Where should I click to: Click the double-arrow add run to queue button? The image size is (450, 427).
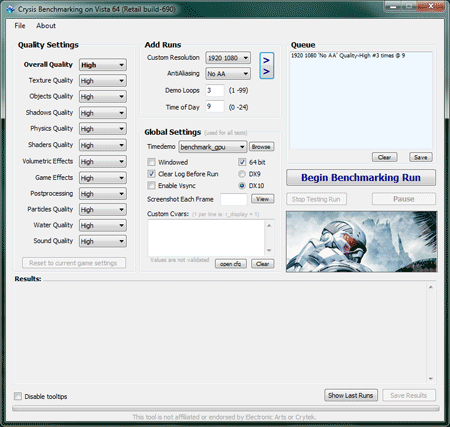pyautogui.click(x=267, y=66)
